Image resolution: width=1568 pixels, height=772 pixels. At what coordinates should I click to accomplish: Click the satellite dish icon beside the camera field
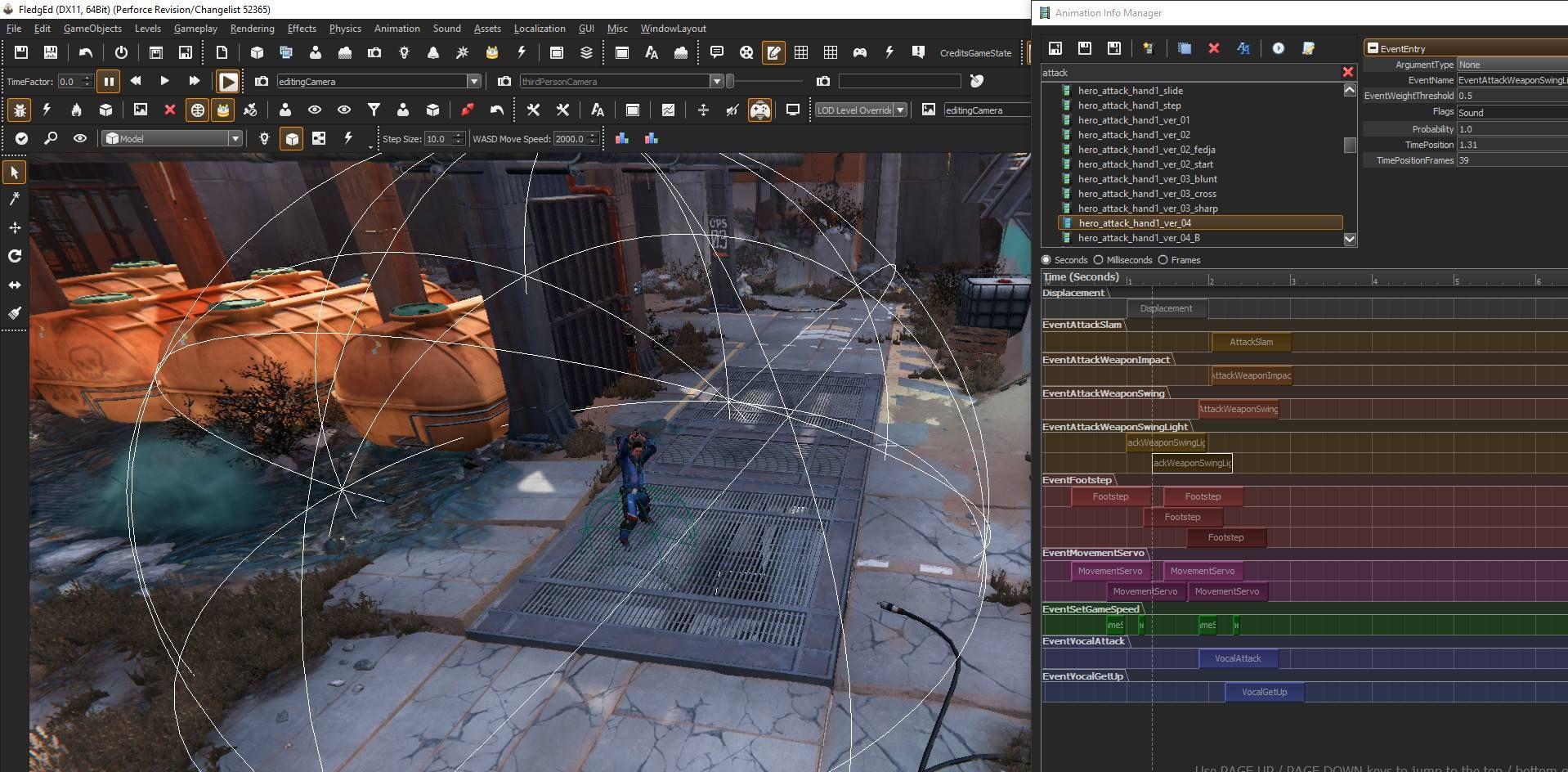point(977,81)
